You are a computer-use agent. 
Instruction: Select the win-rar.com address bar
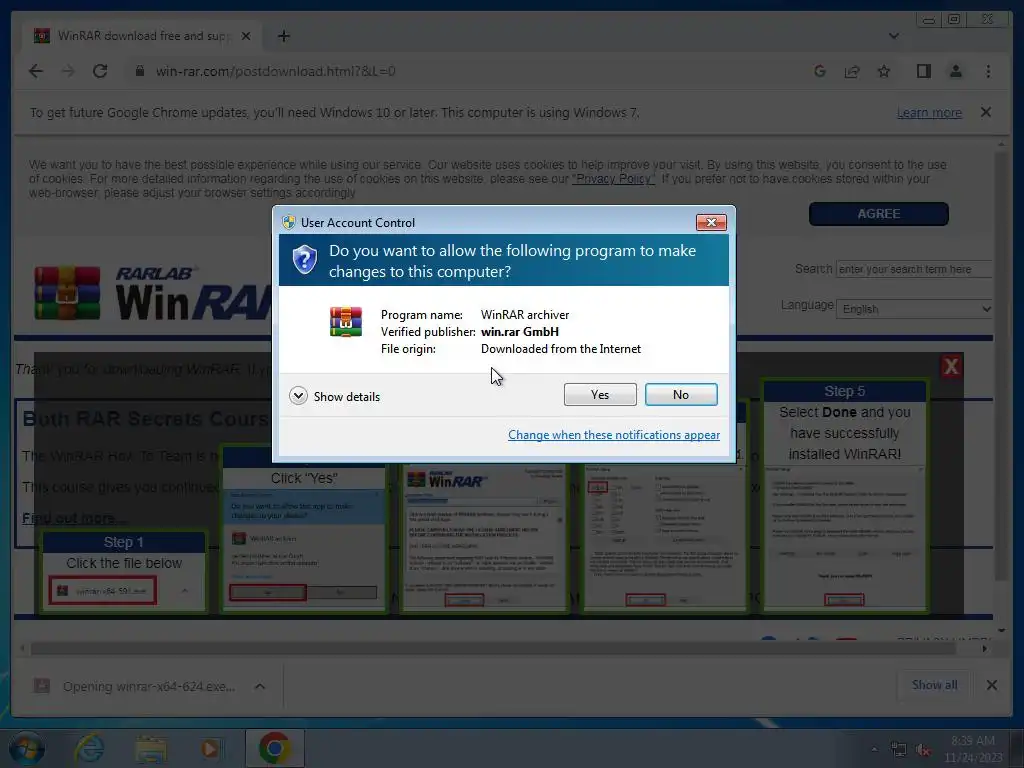click(275, 71)
